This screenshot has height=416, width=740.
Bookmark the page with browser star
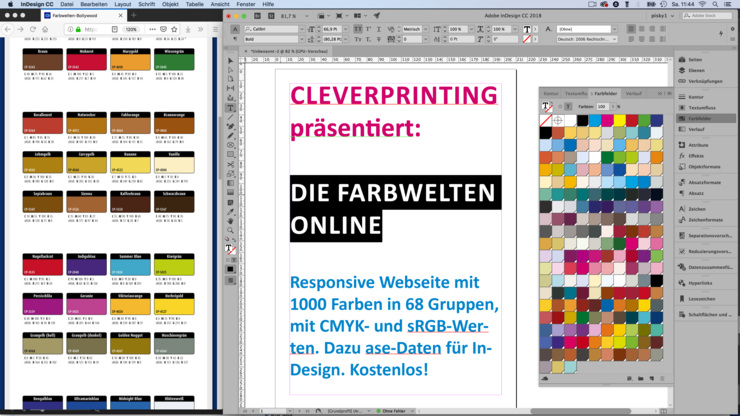[174, 29]
